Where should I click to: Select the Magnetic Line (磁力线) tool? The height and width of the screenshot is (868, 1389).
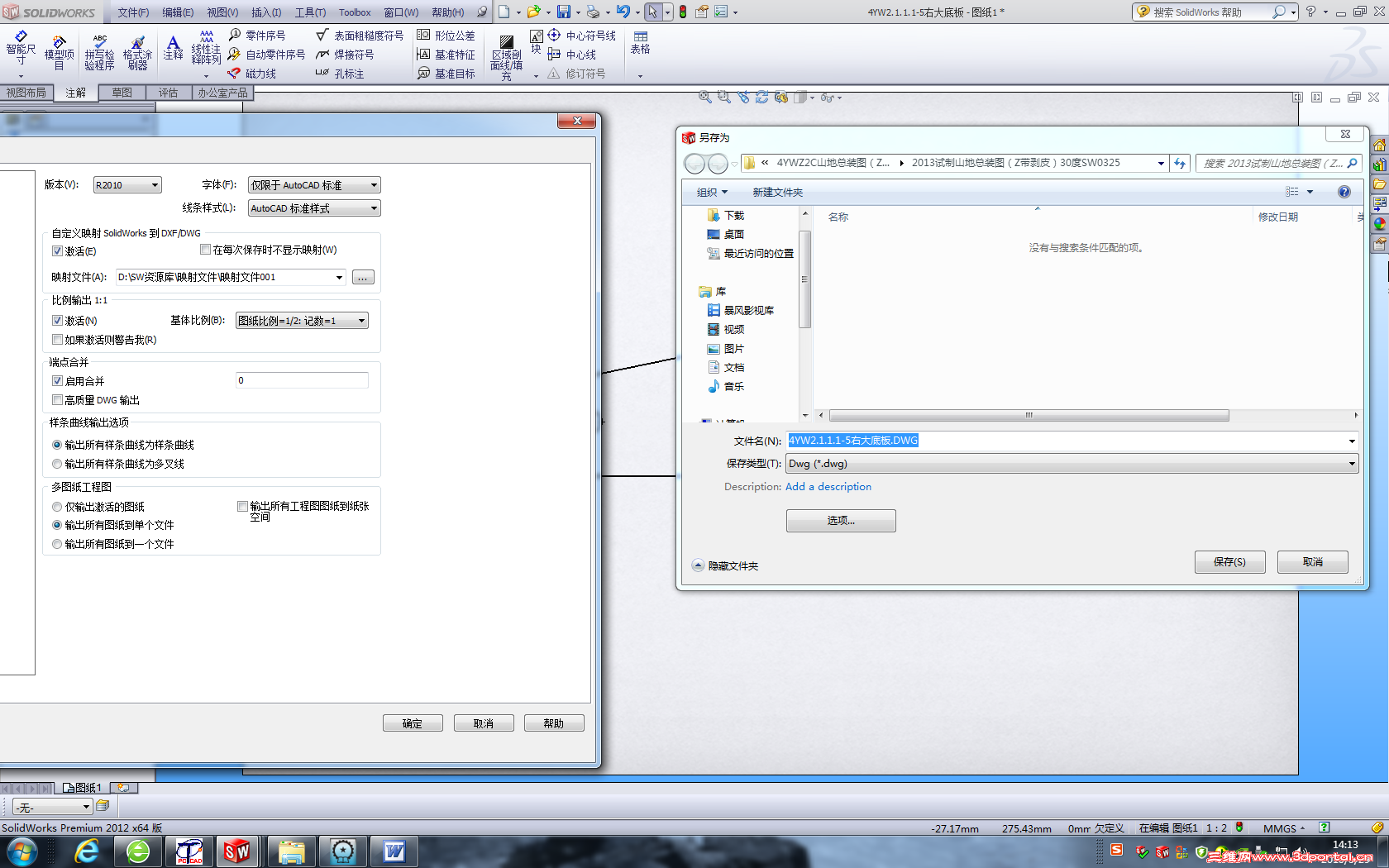coord(252,73)
